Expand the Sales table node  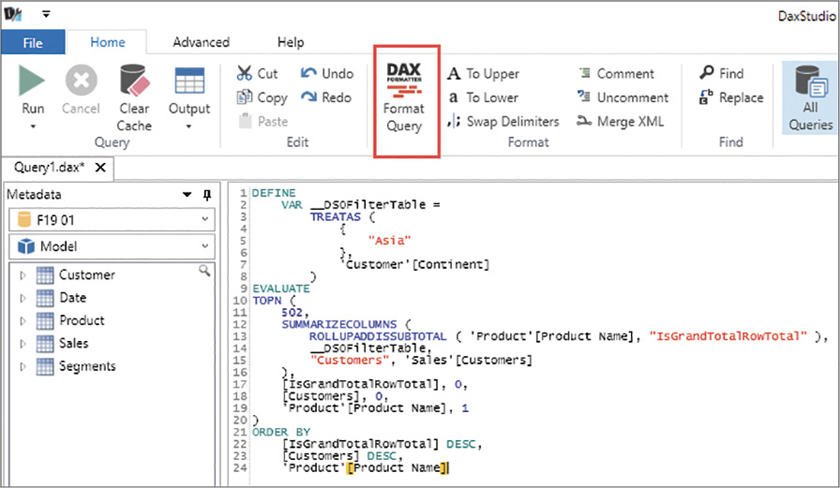[x=22, y=344]
